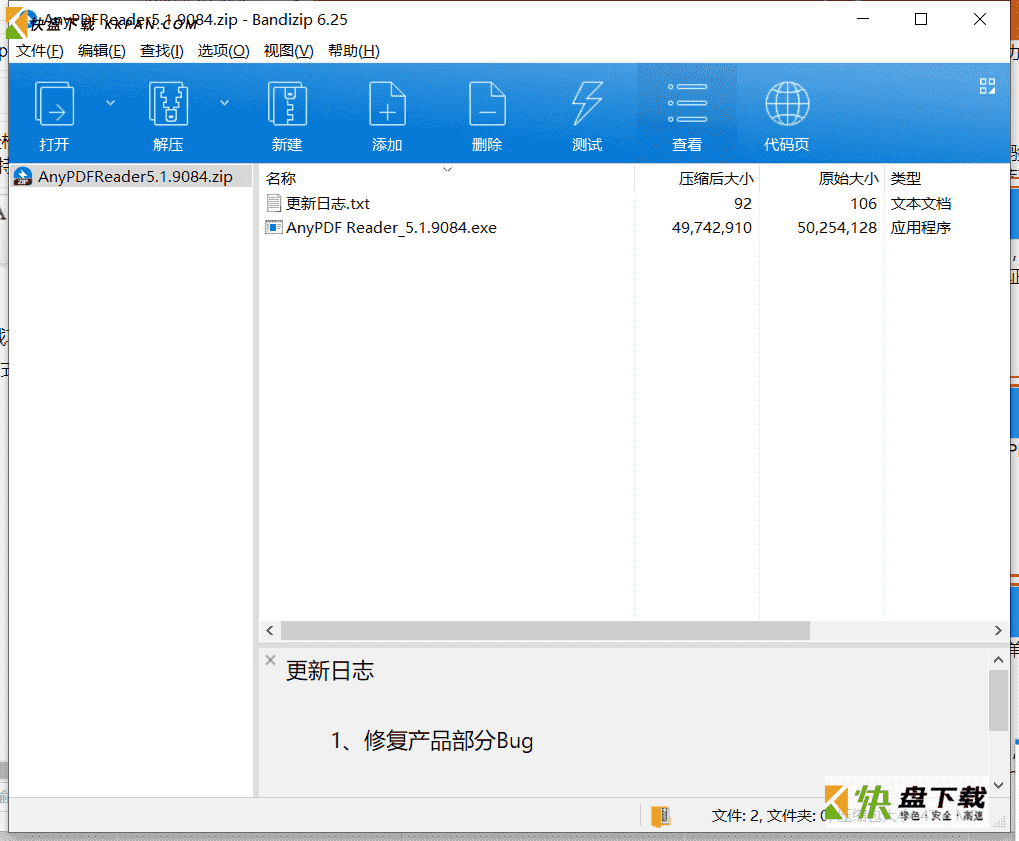Image resolution: width=1019 pixels, height=841 pixels.
Task: Click the 49,742,910 compressed size cell
Action: [712, 227]
